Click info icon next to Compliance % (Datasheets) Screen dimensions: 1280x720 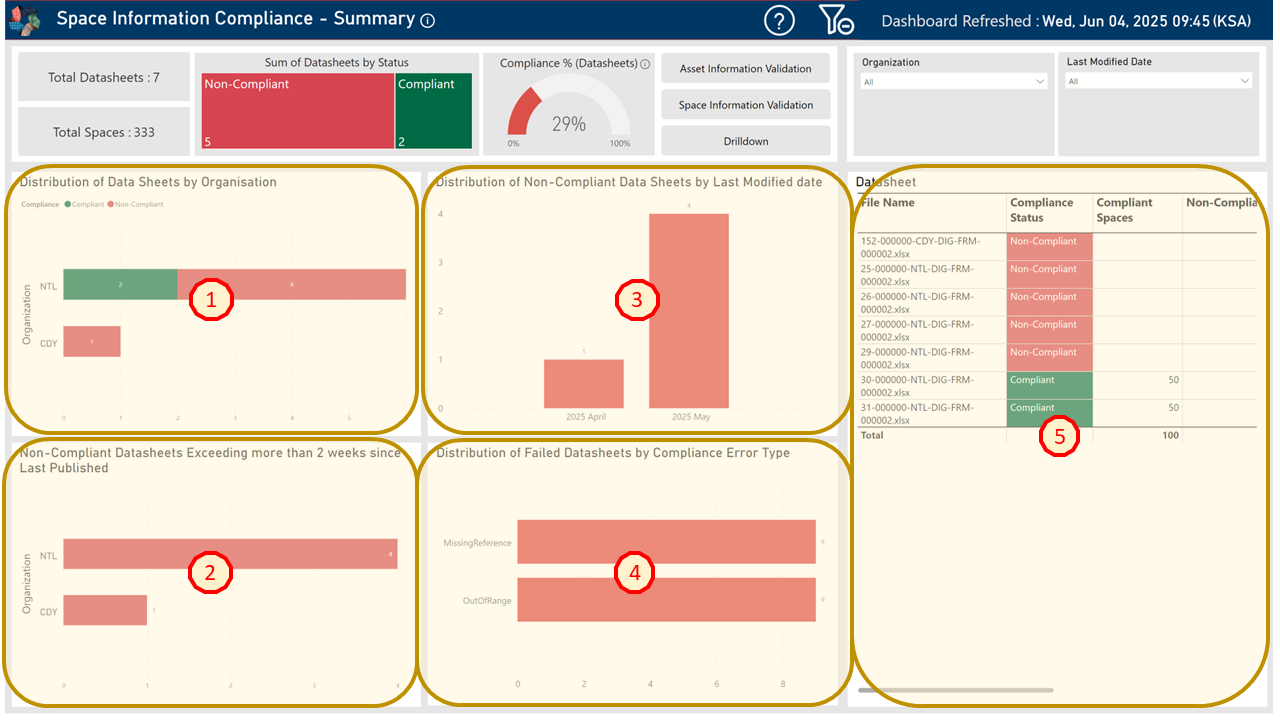645,64
